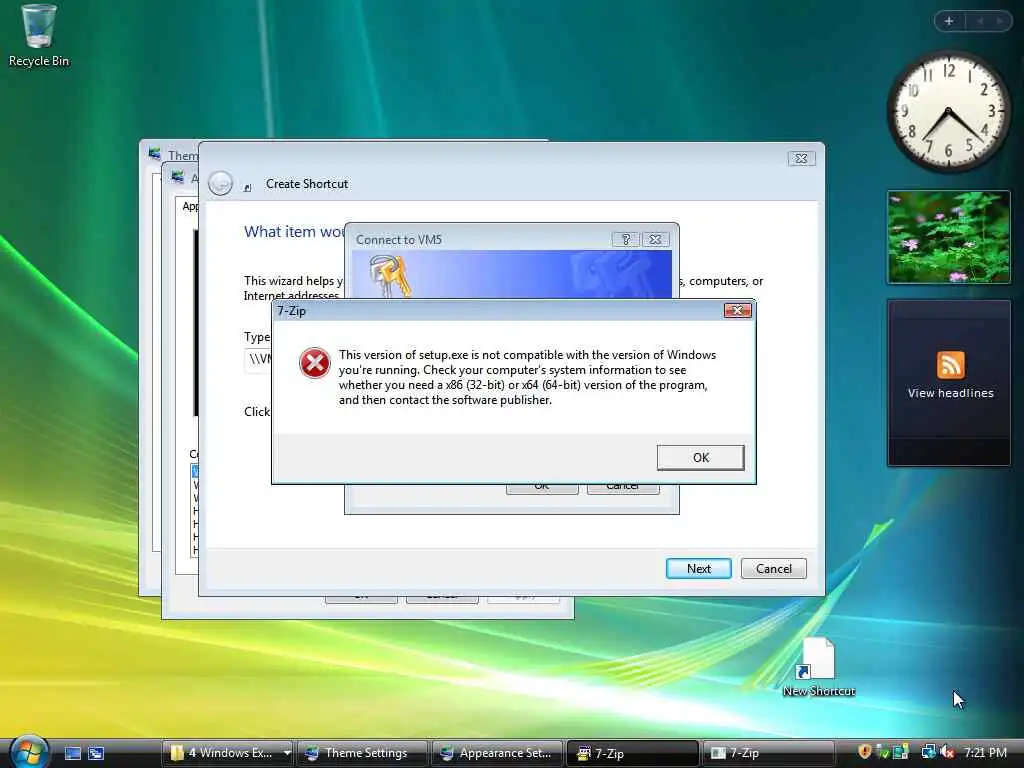Viewport: 1024px width, 768px height.
Task: Click the muted volume tray icon
Action: (947, 752)
